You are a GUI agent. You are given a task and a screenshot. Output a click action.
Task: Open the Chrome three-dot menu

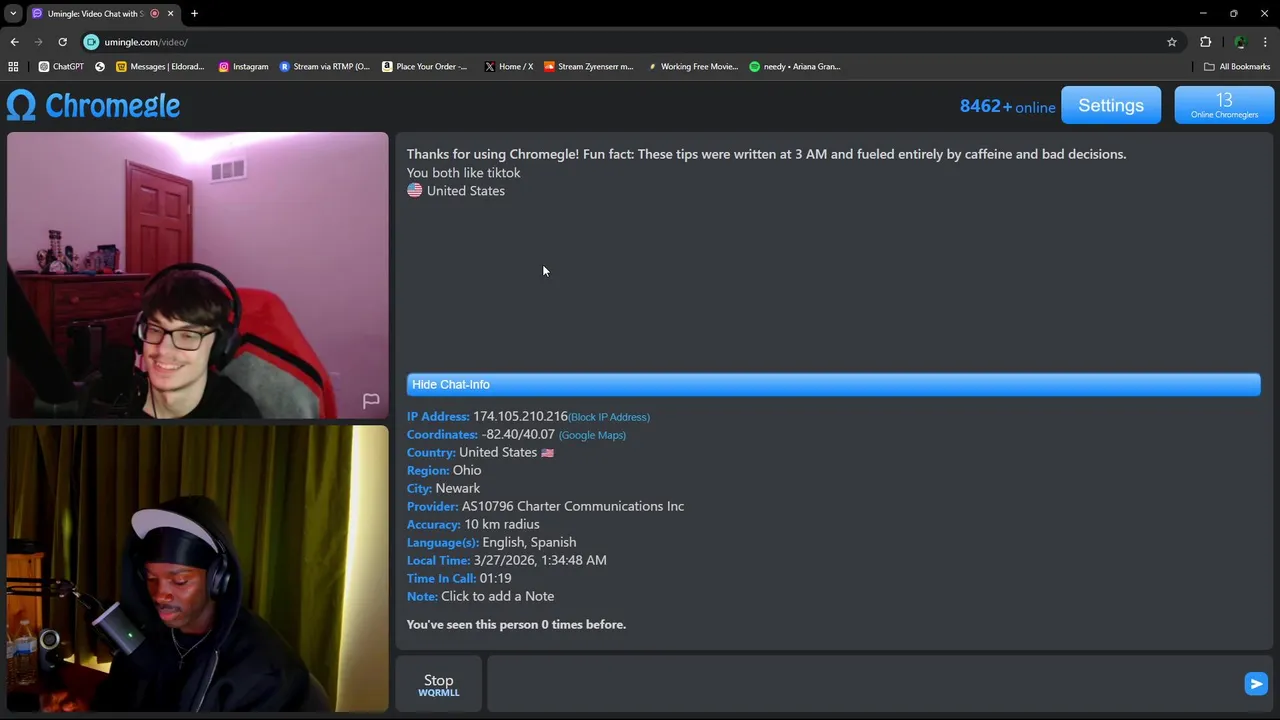1265,42
